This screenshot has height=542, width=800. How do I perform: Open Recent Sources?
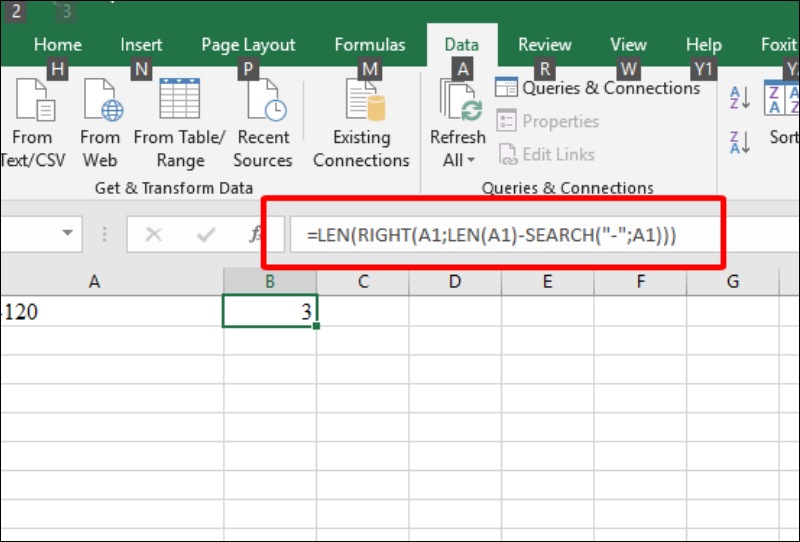pyautogui.click(x=263, y=102)
